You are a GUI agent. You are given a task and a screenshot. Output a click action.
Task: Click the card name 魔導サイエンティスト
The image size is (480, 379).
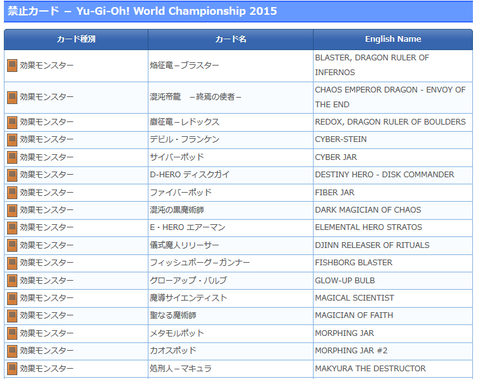pyautogui.click(x=188, y=298)
